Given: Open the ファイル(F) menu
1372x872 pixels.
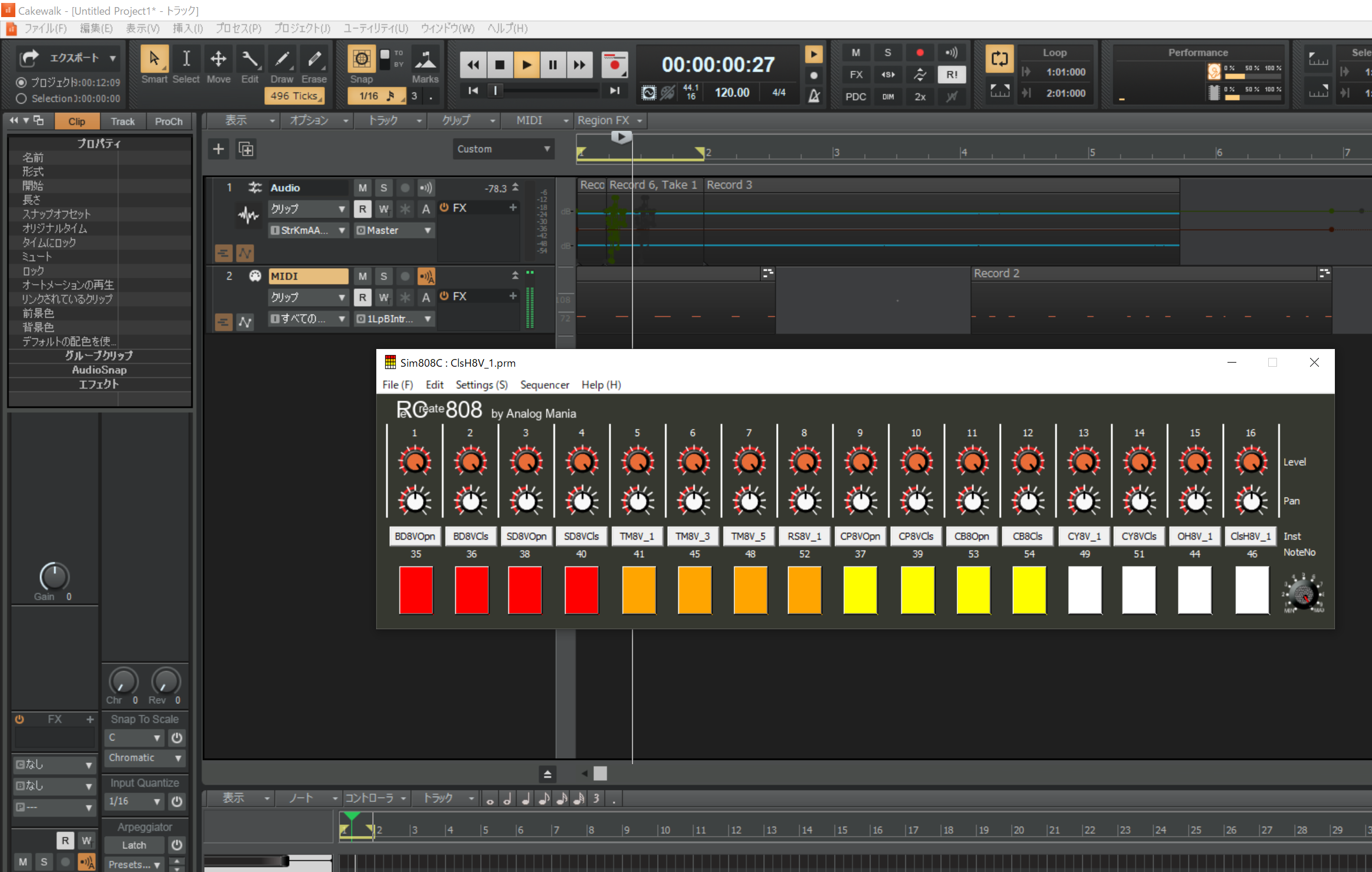Looking at the screenshot, I should point(45,28).
